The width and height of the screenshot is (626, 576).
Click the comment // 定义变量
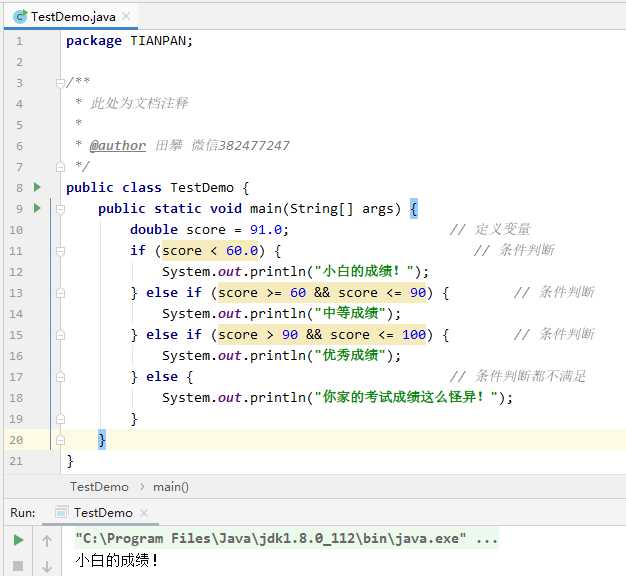pyautogui.click(x=490, y=230)
